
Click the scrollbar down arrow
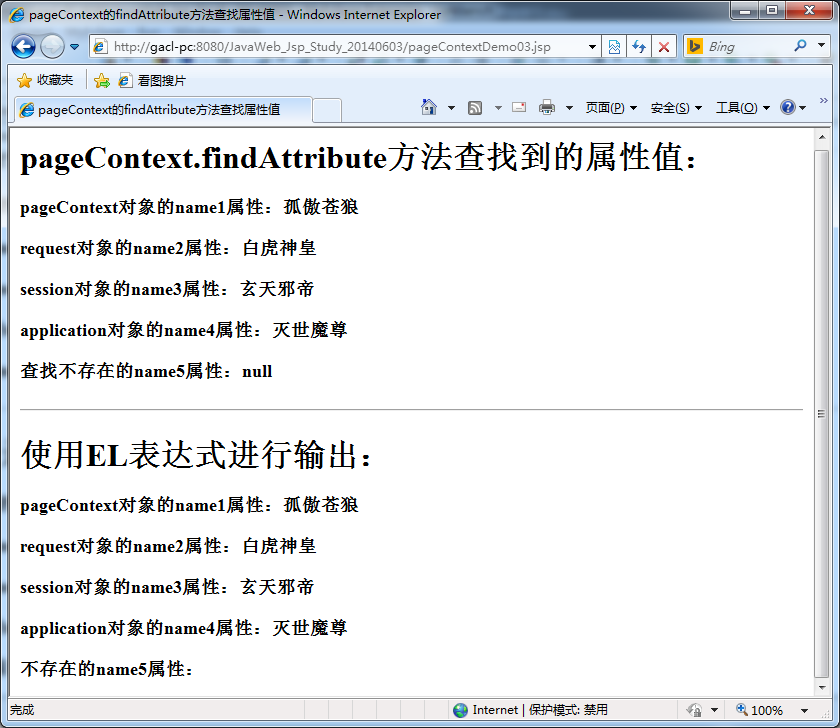(822, 687)
